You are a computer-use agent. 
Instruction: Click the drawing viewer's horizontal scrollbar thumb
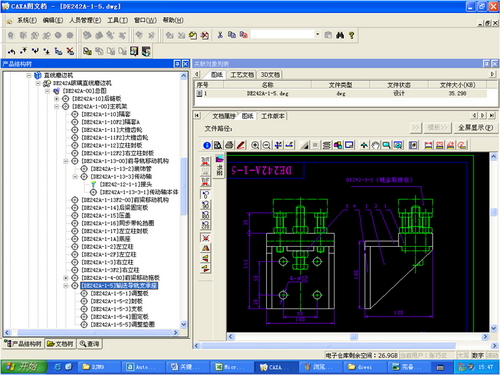(x=354, y=337)
